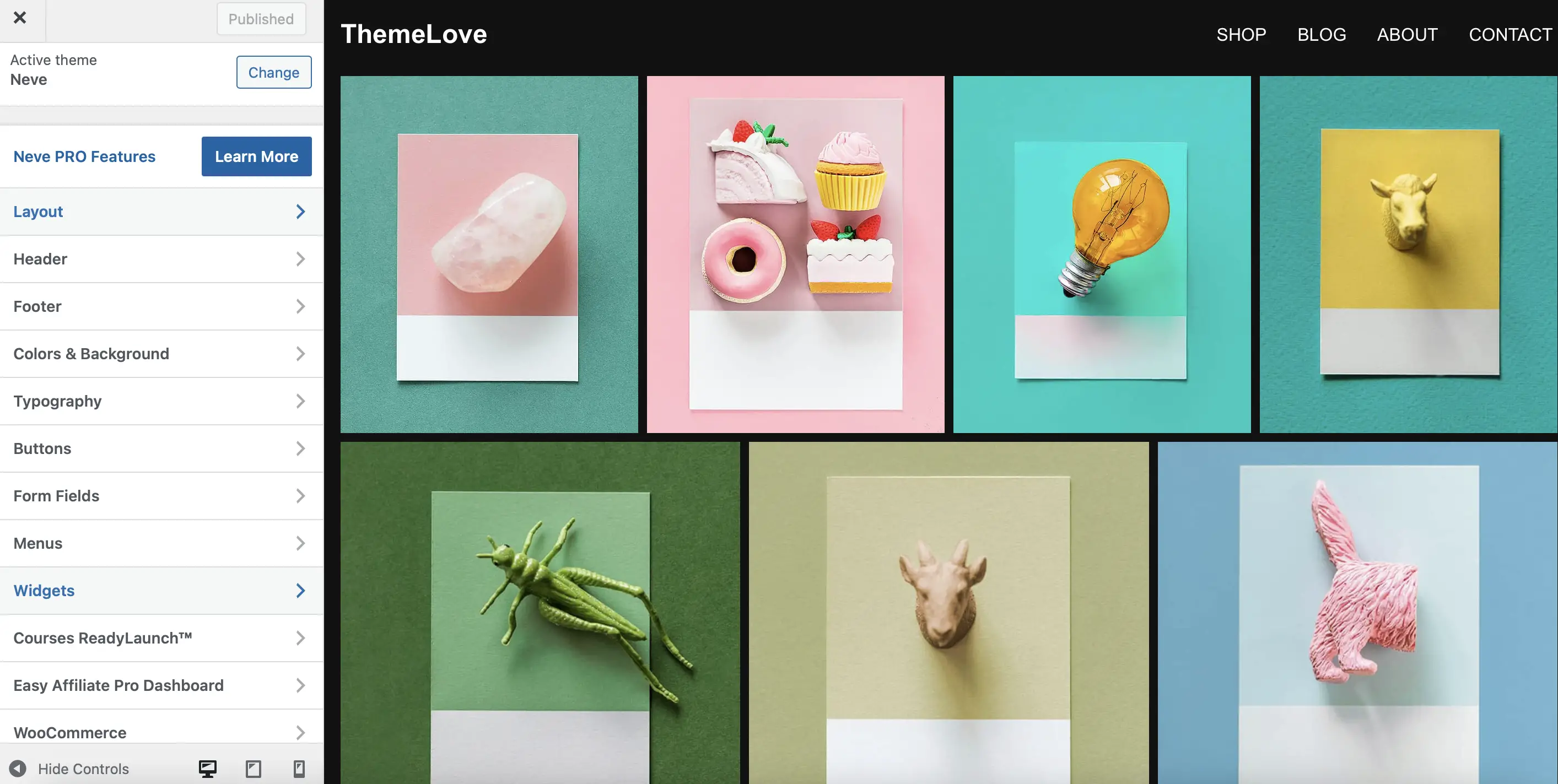This screenshot has height=784, width=1558.
Task: Select the BLOG menu item
Action: (x=1321, y=34)
